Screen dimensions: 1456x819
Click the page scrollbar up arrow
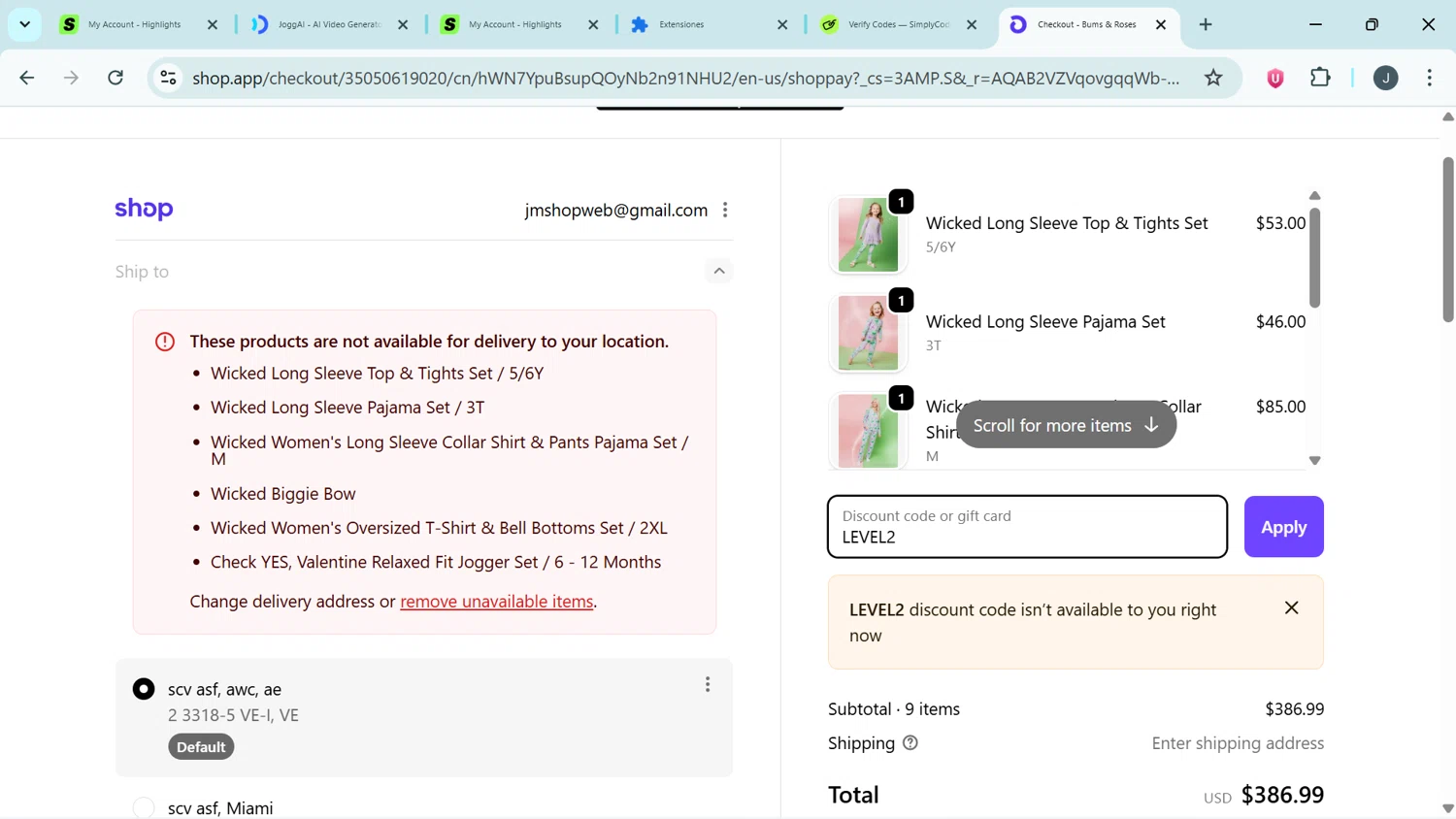(x=1447, y=116)
